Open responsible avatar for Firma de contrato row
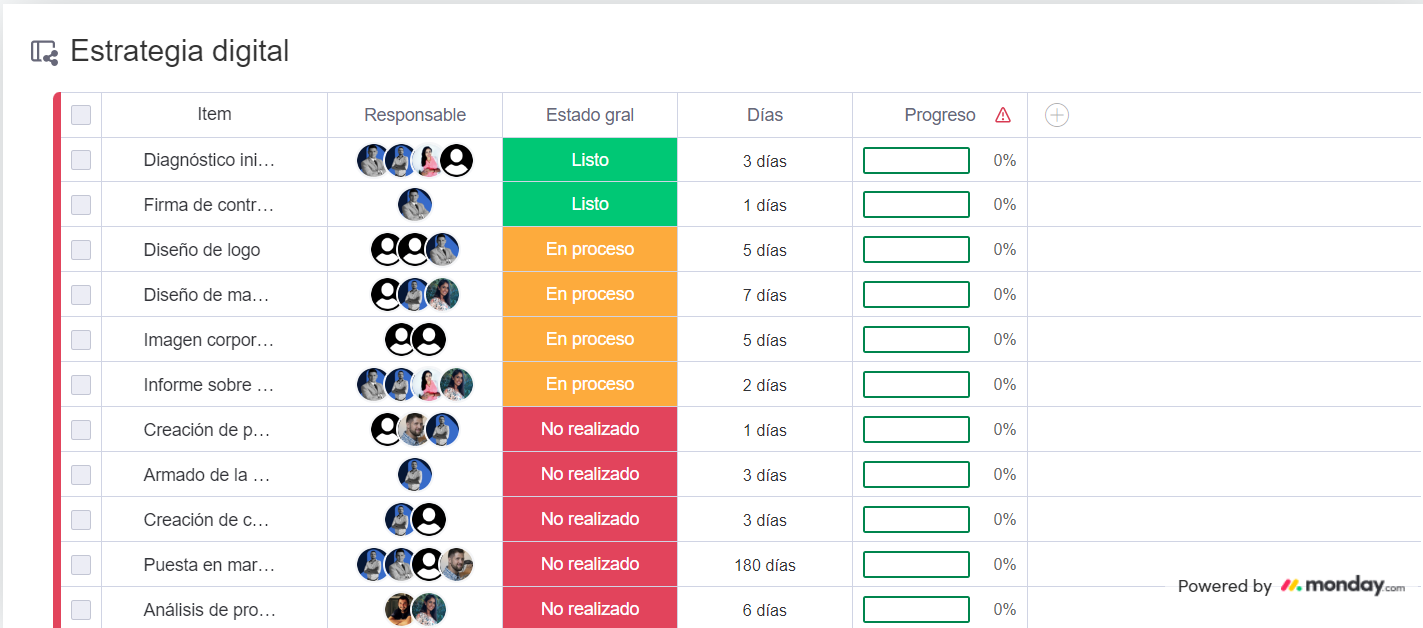Viewport: 1423px width, 628px height. (415, 205)
